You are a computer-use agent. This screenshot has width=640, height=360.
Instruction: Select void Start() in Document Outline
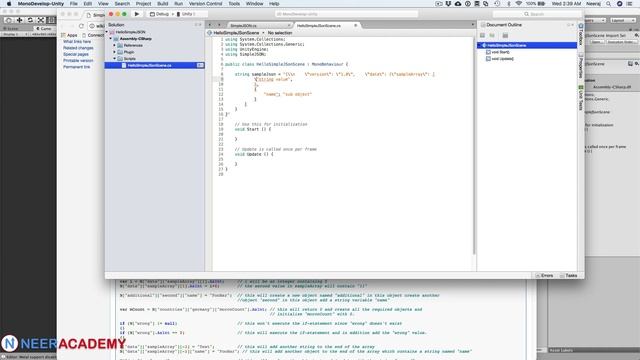500,52
